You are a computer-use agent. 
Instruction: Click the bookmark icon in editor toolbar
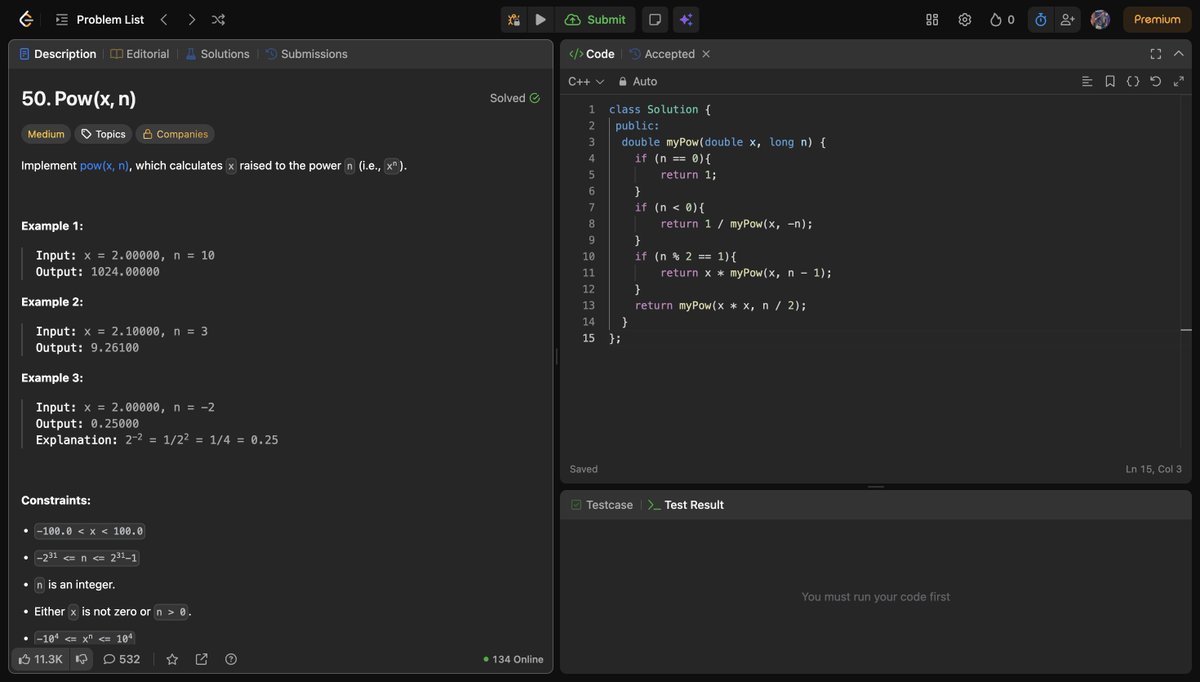1110,81
